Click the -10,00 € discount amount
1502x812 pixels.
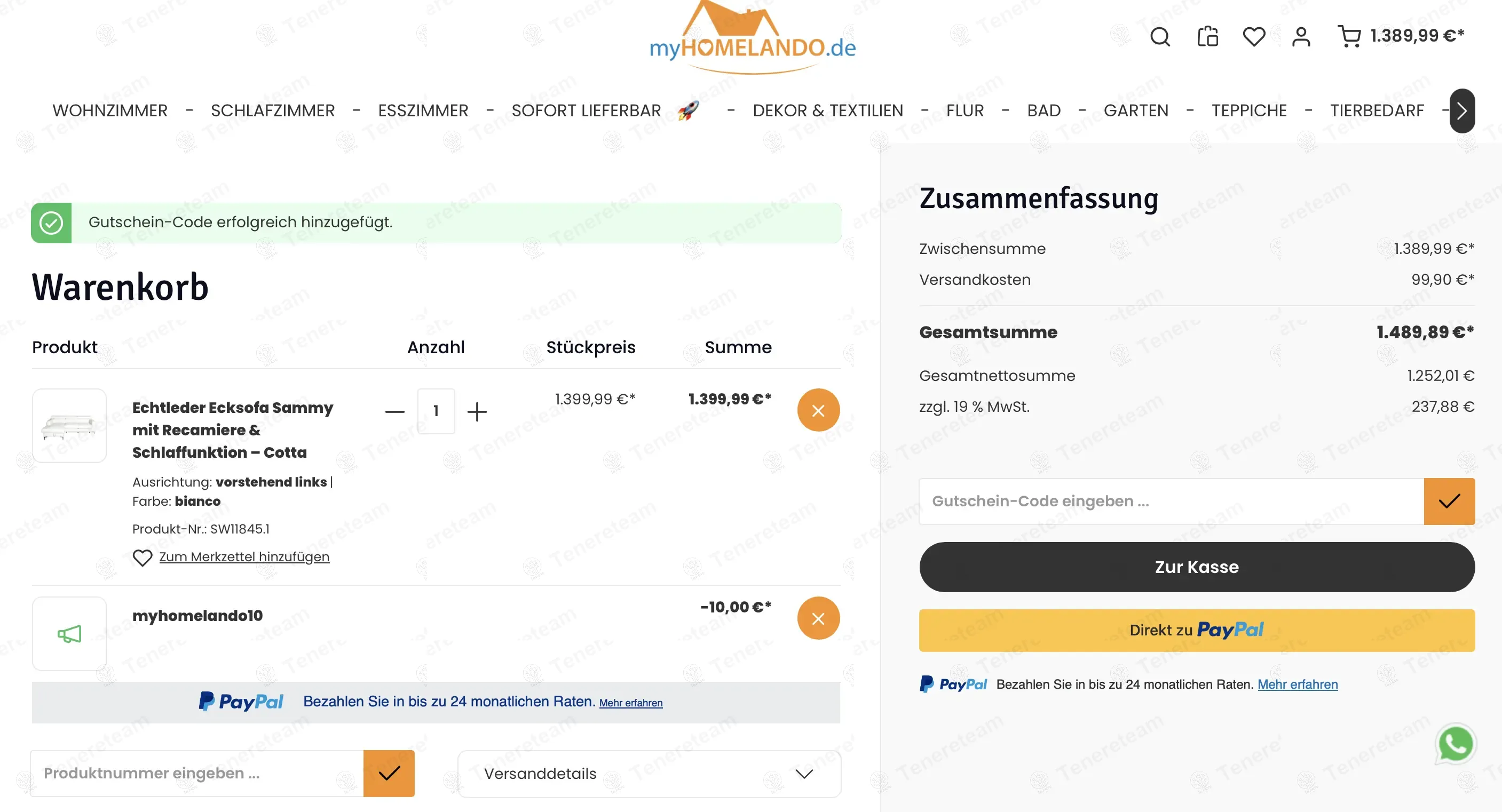tap(736, 607)
